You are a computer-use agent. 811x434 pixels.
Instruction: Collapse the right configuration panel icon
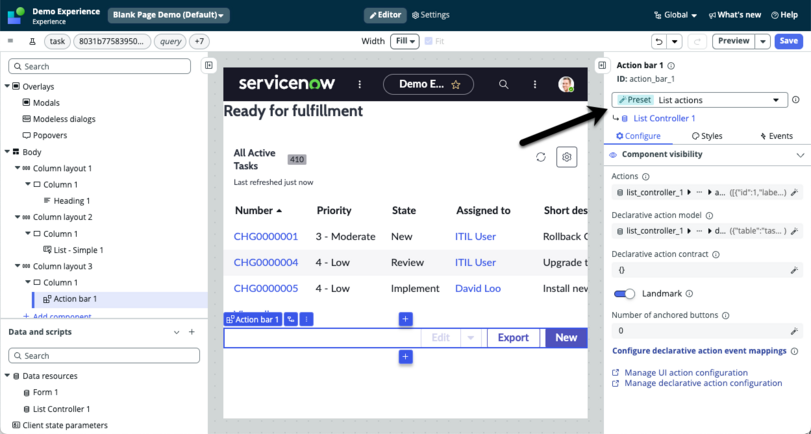602,65
